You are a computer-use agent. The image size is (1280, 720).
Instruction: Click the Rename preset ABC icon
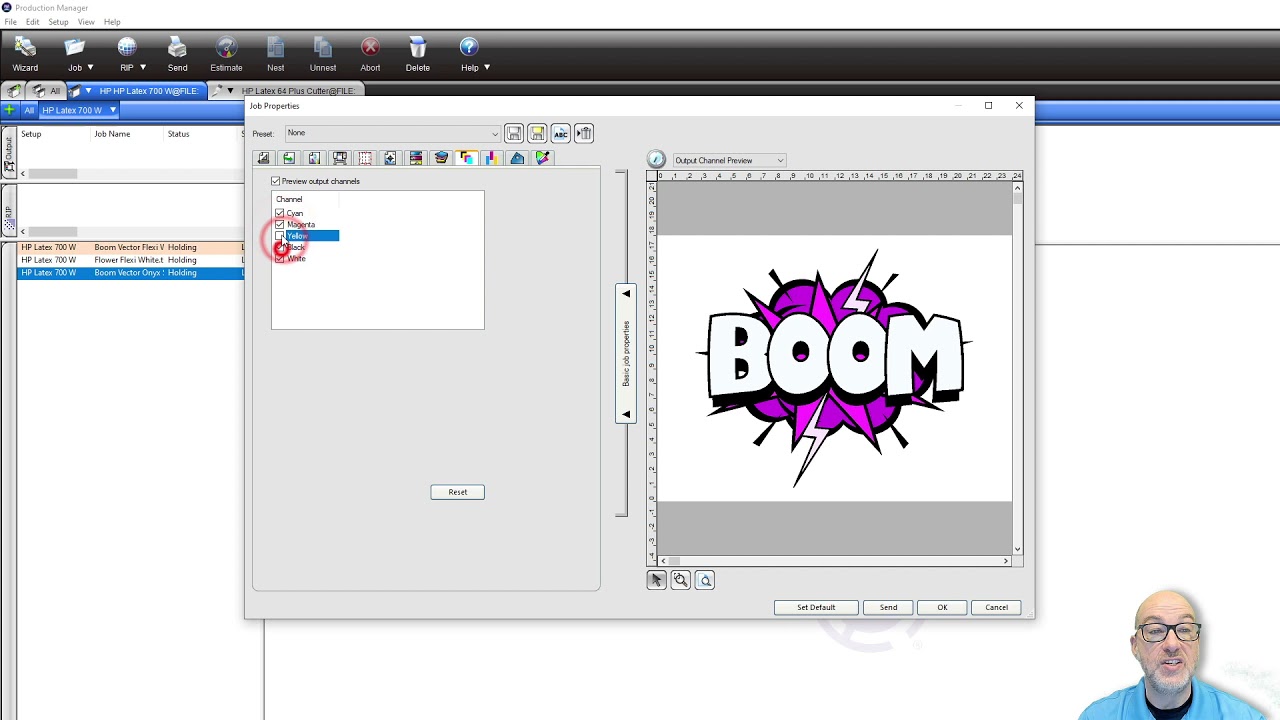560,133
